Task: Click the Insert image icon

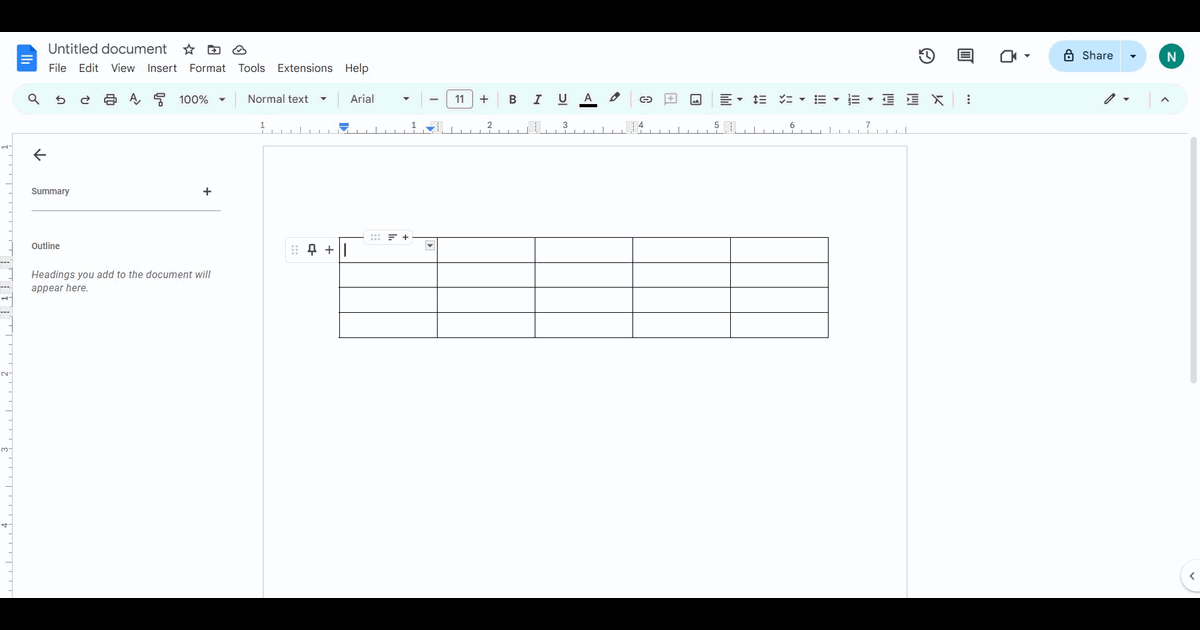Action: 696,99
